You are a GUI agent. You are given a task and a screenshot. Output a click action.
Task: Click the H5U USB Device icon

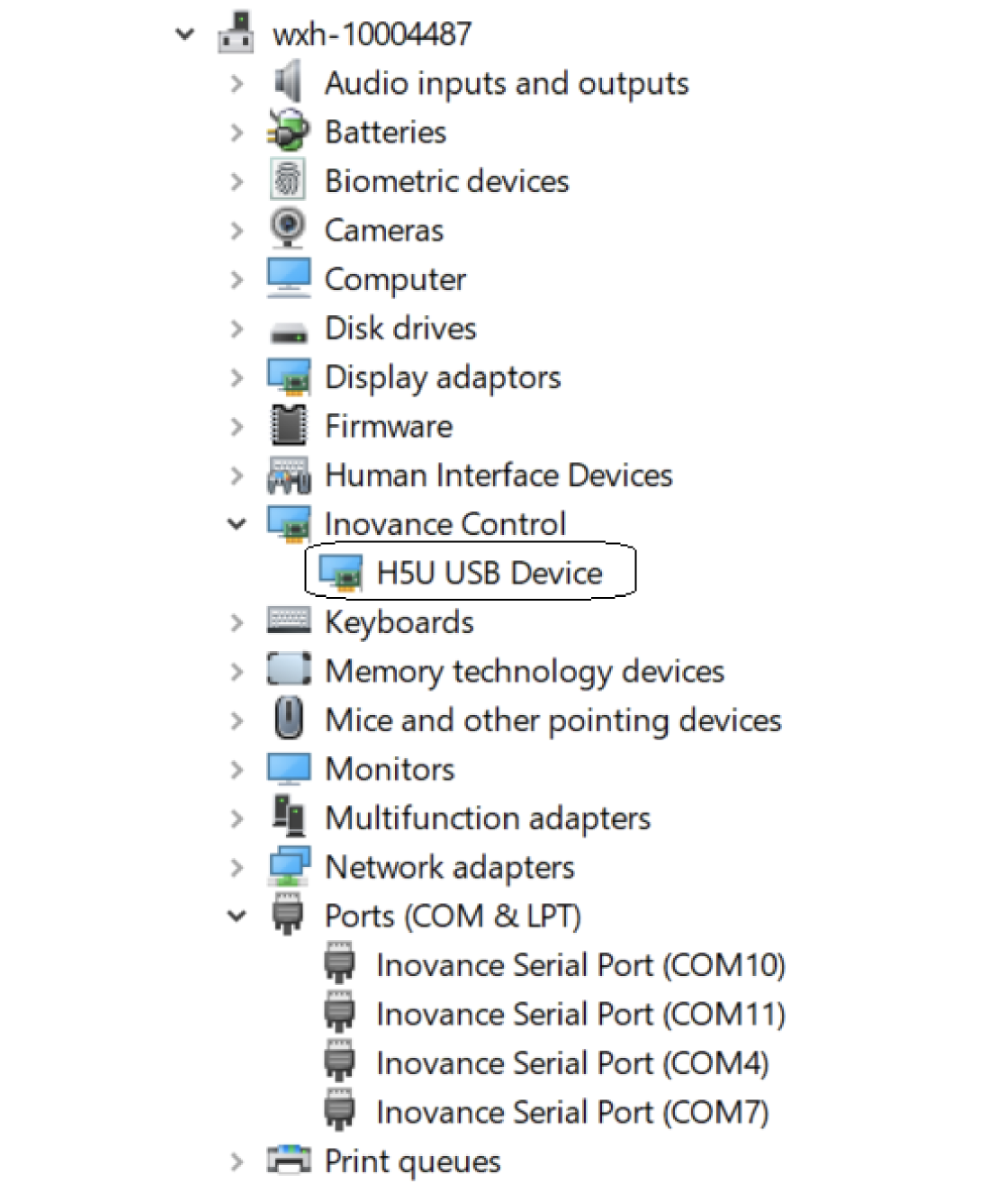(x=340, y=572)
